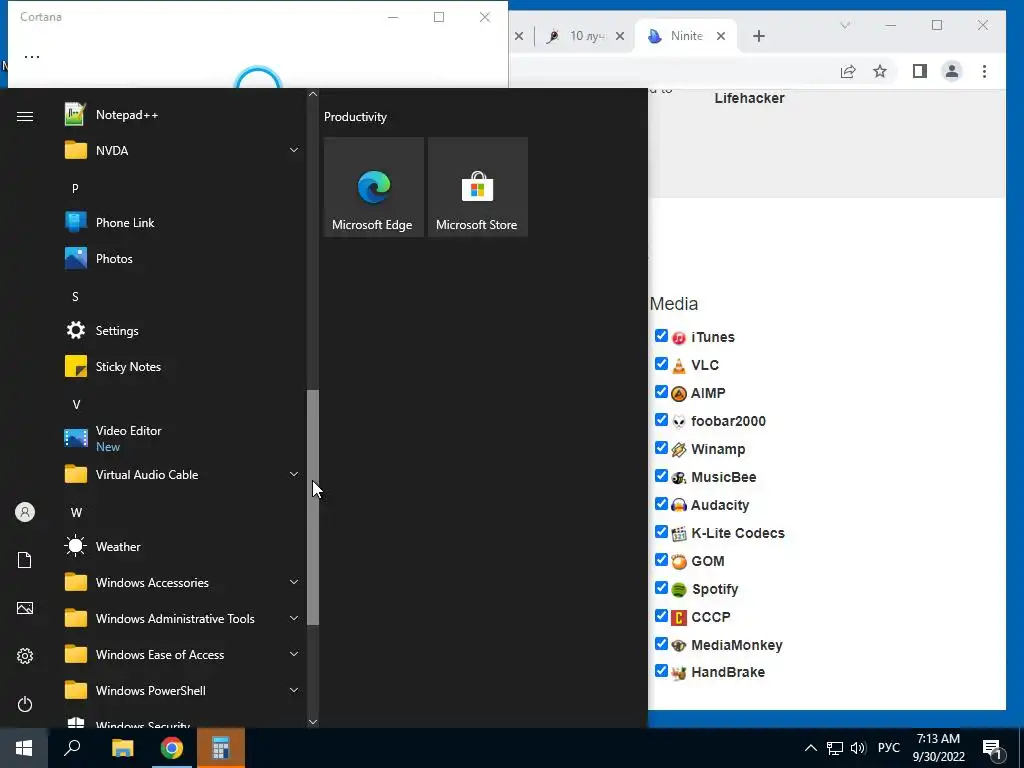Click the S letter group header
Image resolution: width=1024 pixels, height=768 pixels.
tap(75, 296)
